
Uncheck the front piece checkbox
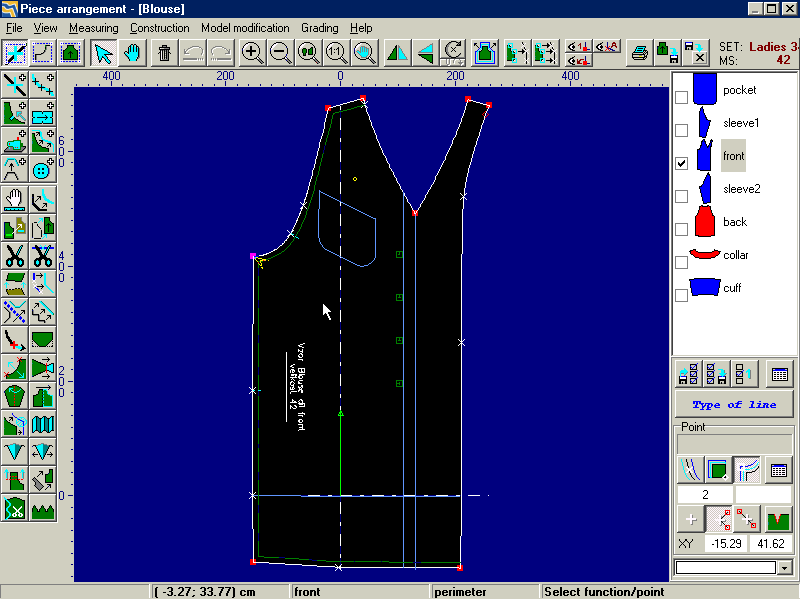[681, 163]
